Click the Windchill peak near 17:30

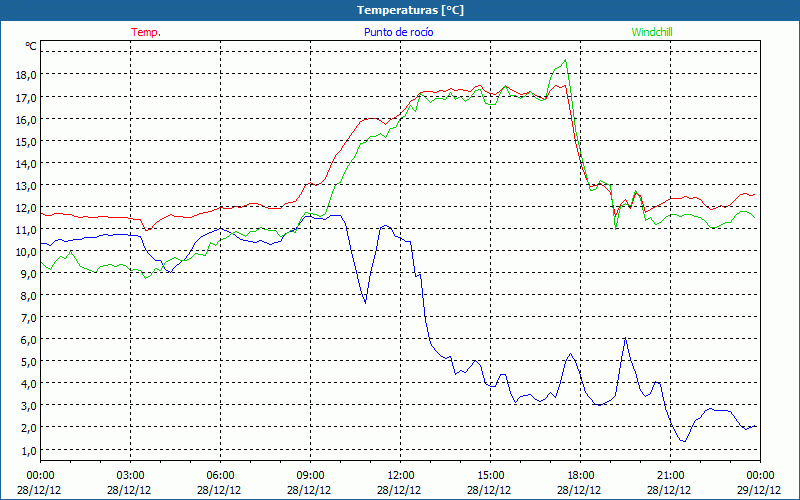565,60
